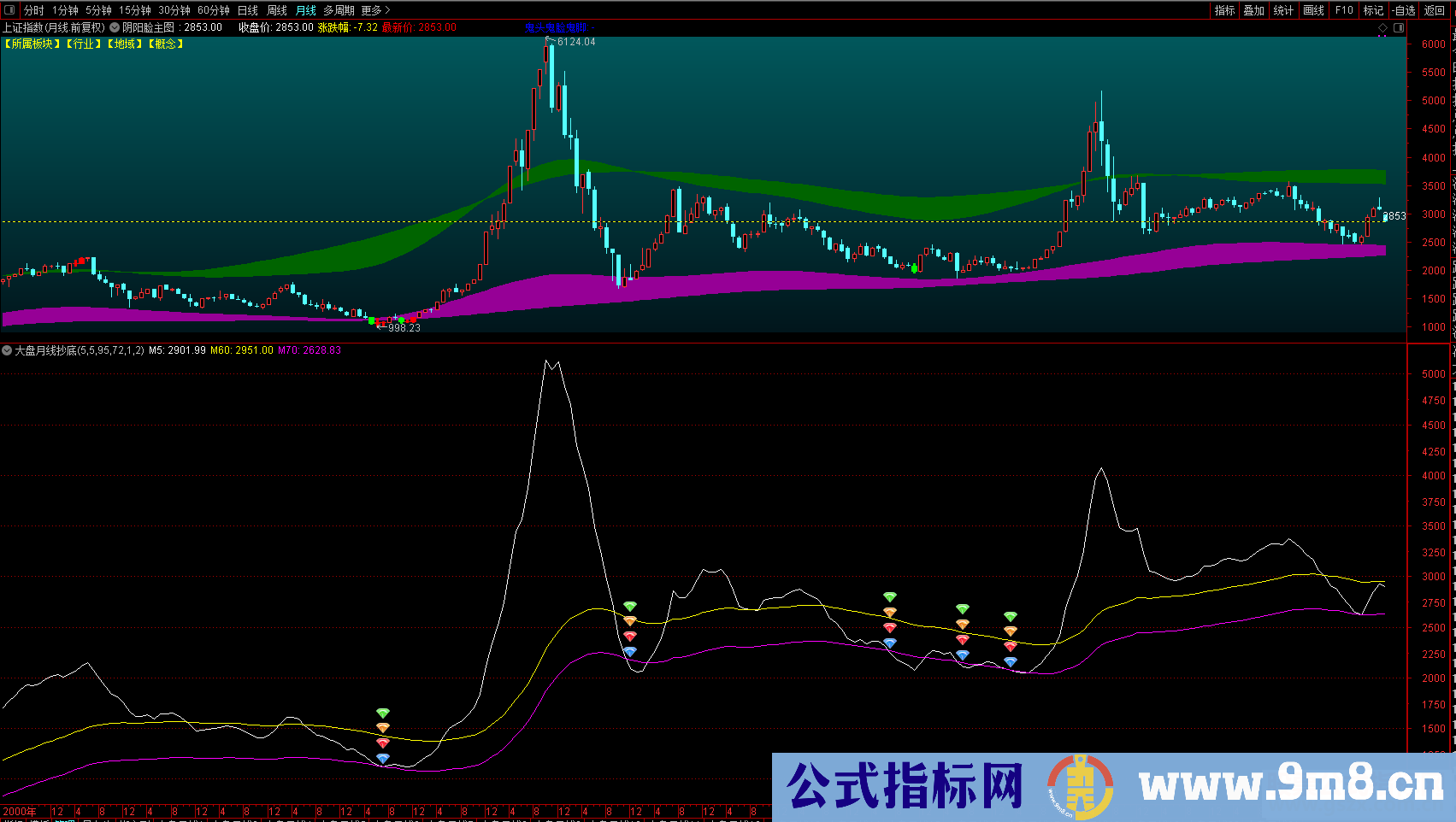Viewport: 1456px width, 822px height.
Task: Select the 15分钟 period tab
Action: [135, 10]
